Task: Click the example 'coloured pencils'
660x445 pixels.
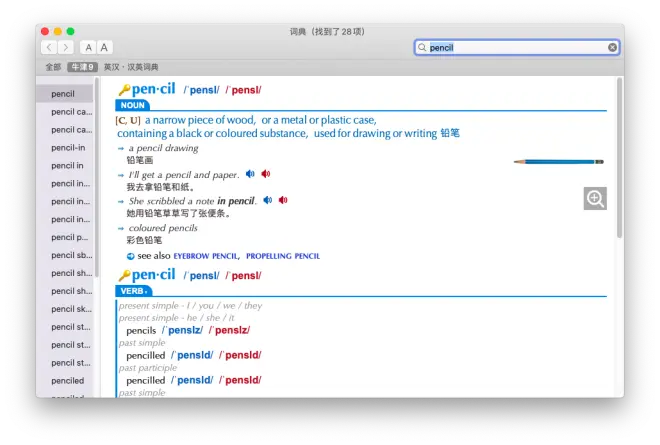Action: [x=163, y=228]
